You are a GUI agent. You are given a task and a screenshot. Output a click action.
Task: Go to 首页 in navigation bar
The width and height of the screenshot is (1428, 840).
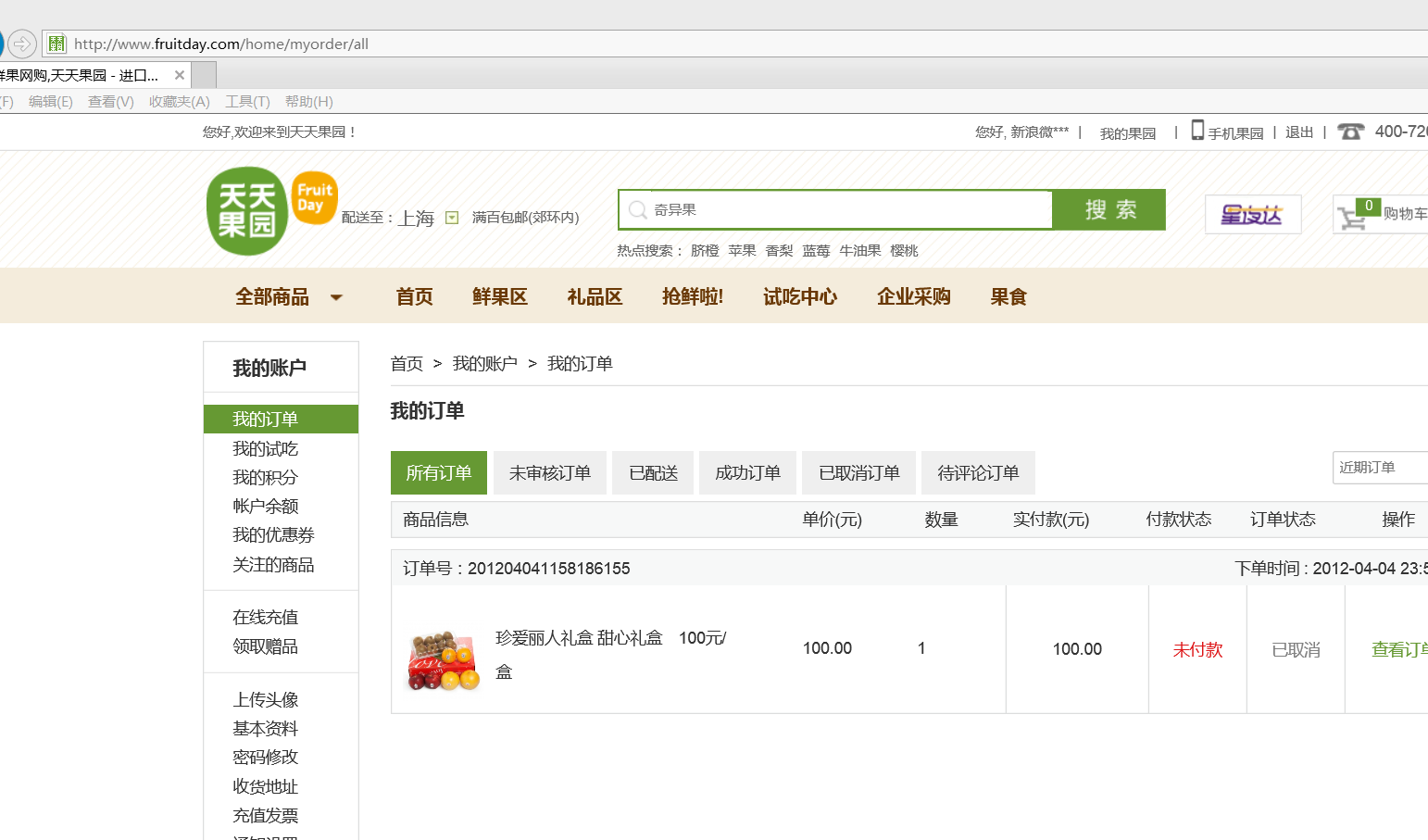point(415,297)
